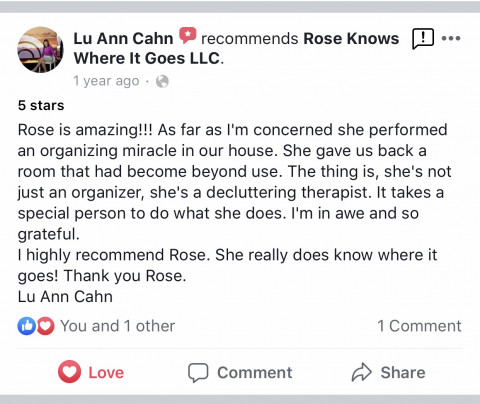Viewport: 480px width, 404px height.
Task: Toggle the Love reaction heart button
Action: point(69,372)
